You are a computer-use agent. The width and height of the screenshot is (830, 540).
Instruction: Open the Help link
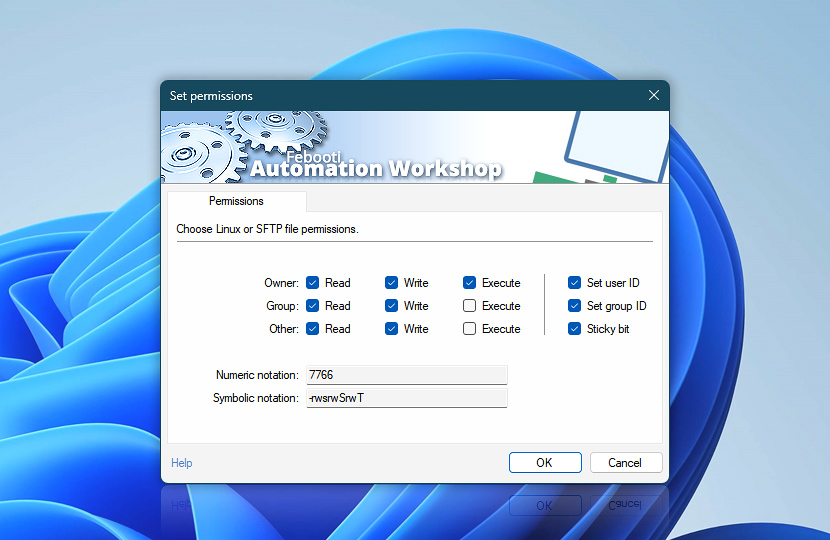[x=182, y=463]
